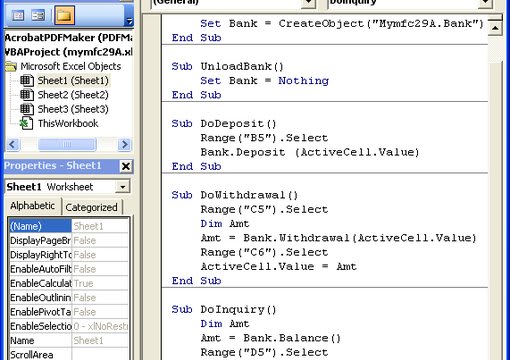The image size is (510, 360).
Task: Click the EnableOutlining False value
Action: [100, 298]
